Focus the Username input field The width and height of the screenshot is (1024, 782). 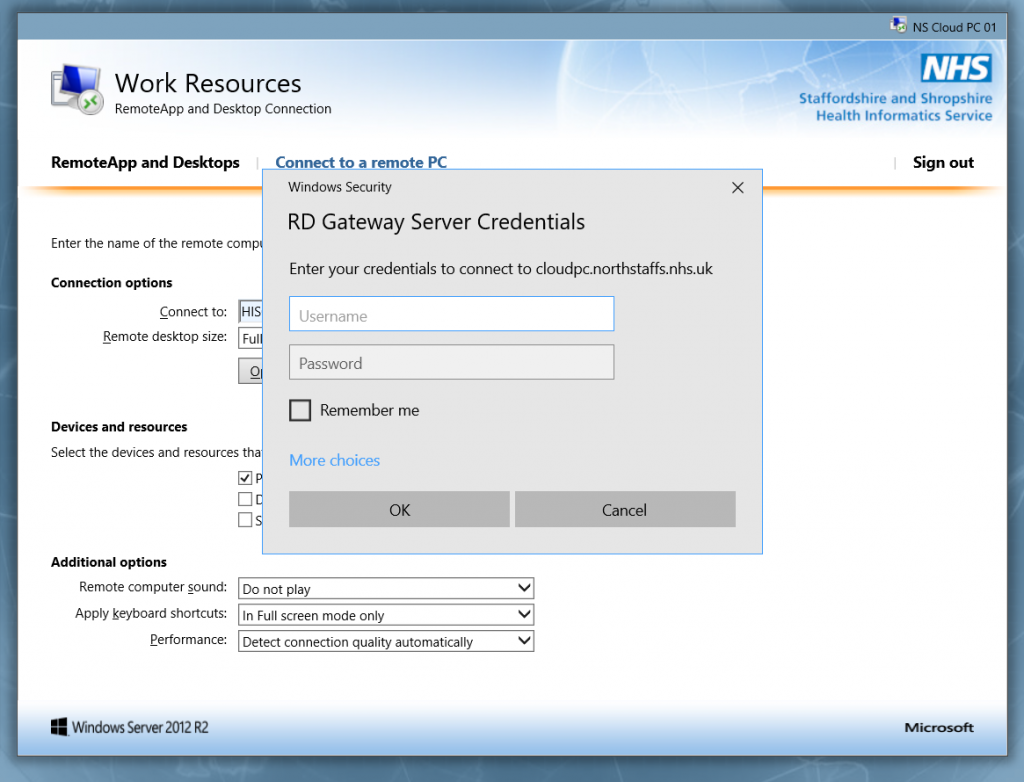click(x=451, y=315)
